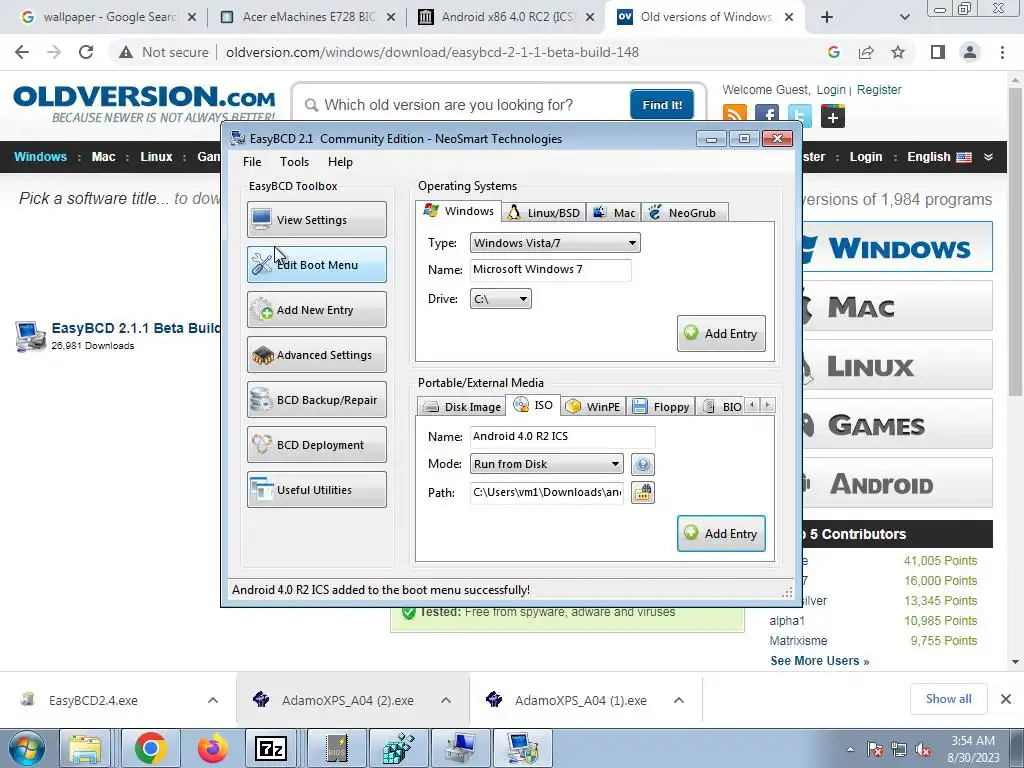The height and width of the screenshot is (768, 1024).
Task: Click the ISO Path input field
Action: pos(547,492)
